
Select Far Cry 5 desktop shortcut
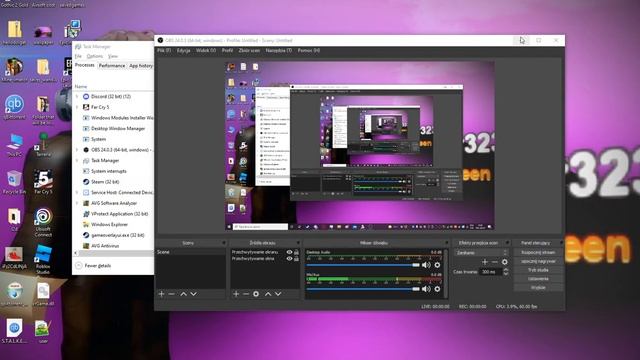point(43,182)
